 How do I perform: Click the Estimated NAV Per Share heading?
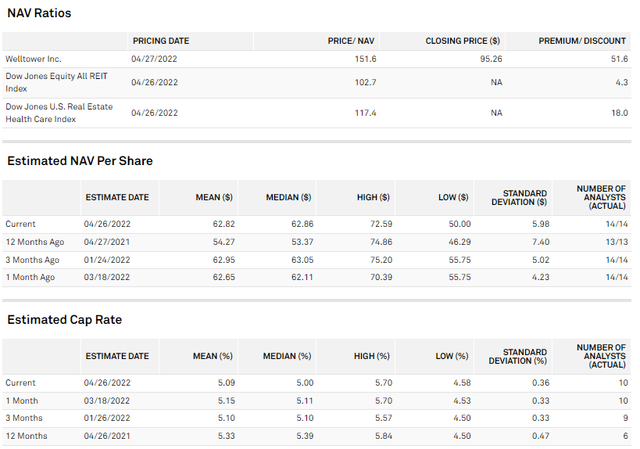[x=80, y=161]
